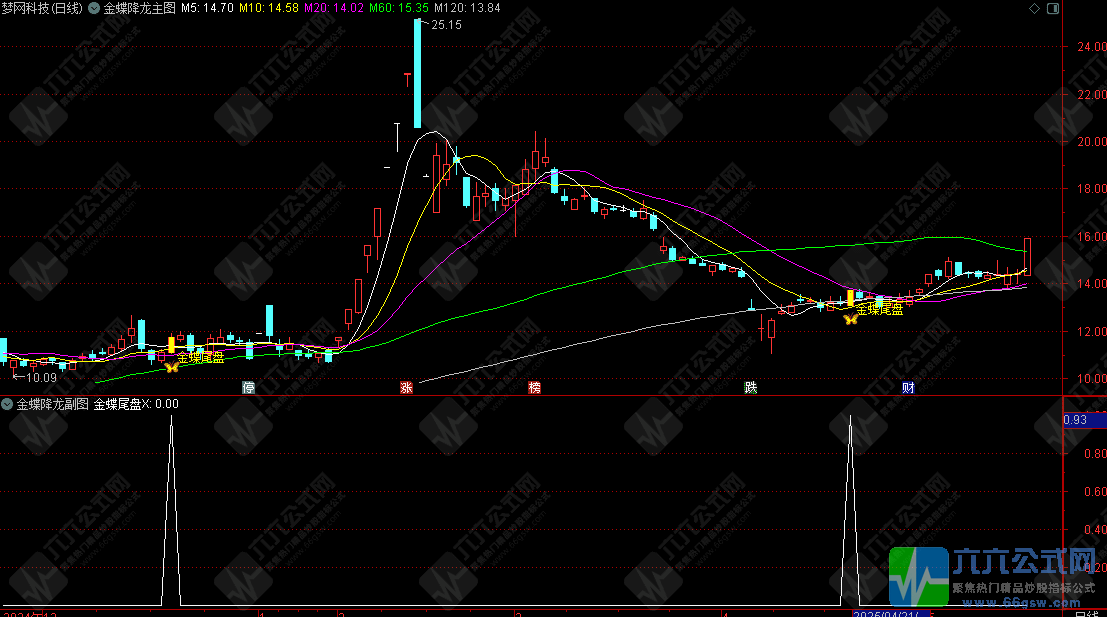
Task: Open the 日线 period selector at bottom right
Action: click(1084, 612)
